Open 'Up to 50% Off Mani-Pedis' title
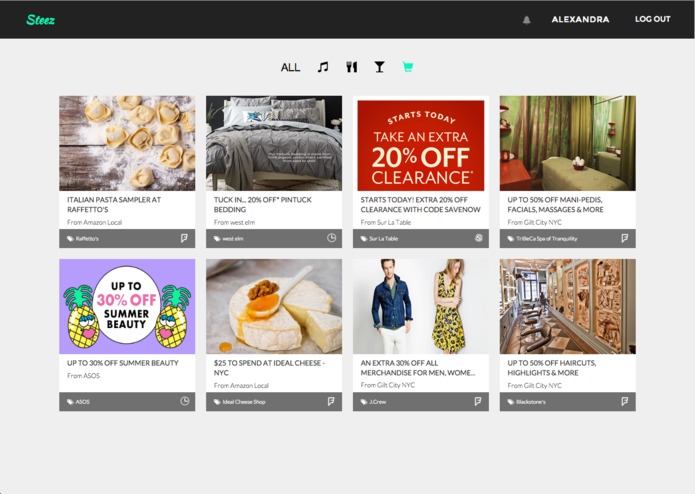Viewport: 695px width, 494px height. pyautogui.click(x=555, y=205)
